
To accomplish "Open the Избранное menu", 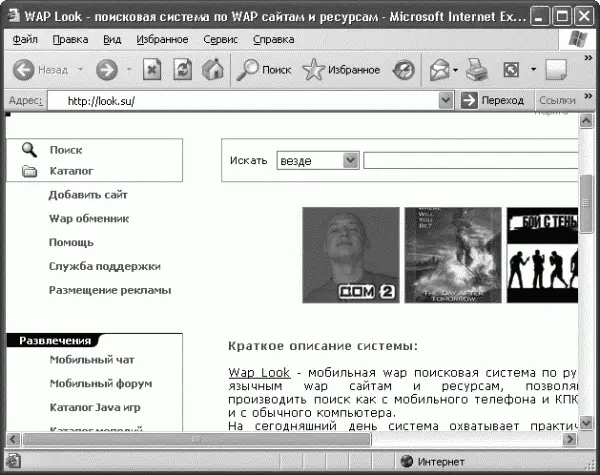I will (x=162, y=39).
